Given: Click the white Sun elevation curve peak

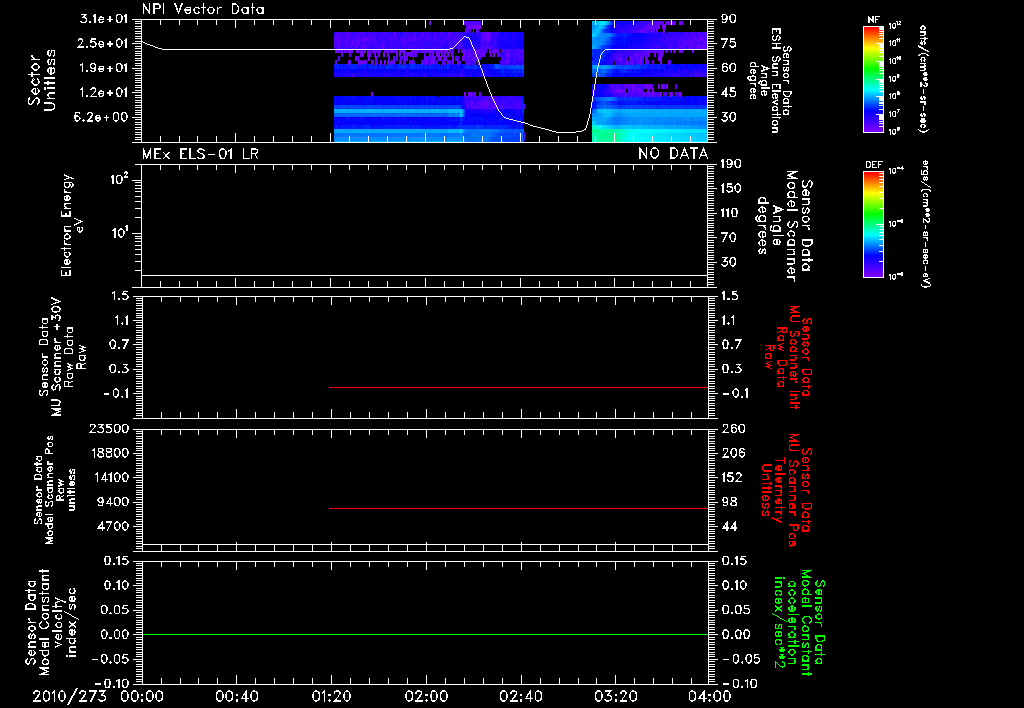Looking at the screenshot, I should [x=466, y=37].
